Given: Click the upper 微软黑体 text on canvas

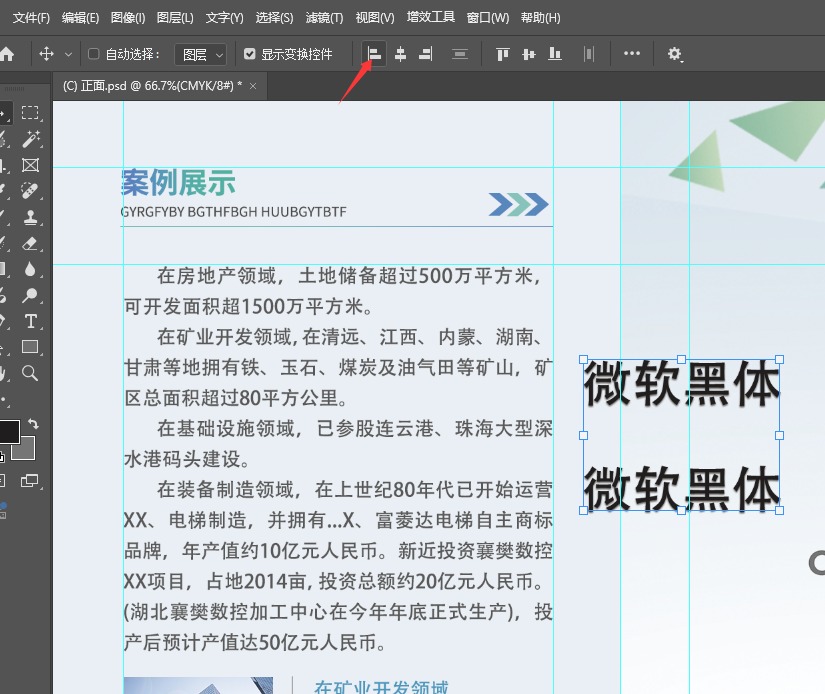Looking at the screenshot, I should click(681, 384).
